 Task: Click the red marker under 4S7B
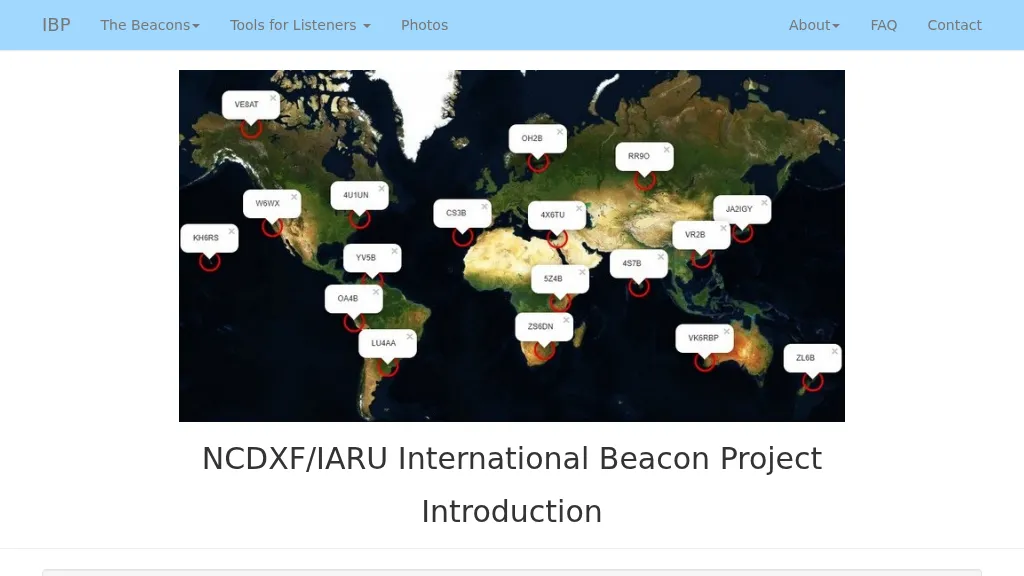639,287
